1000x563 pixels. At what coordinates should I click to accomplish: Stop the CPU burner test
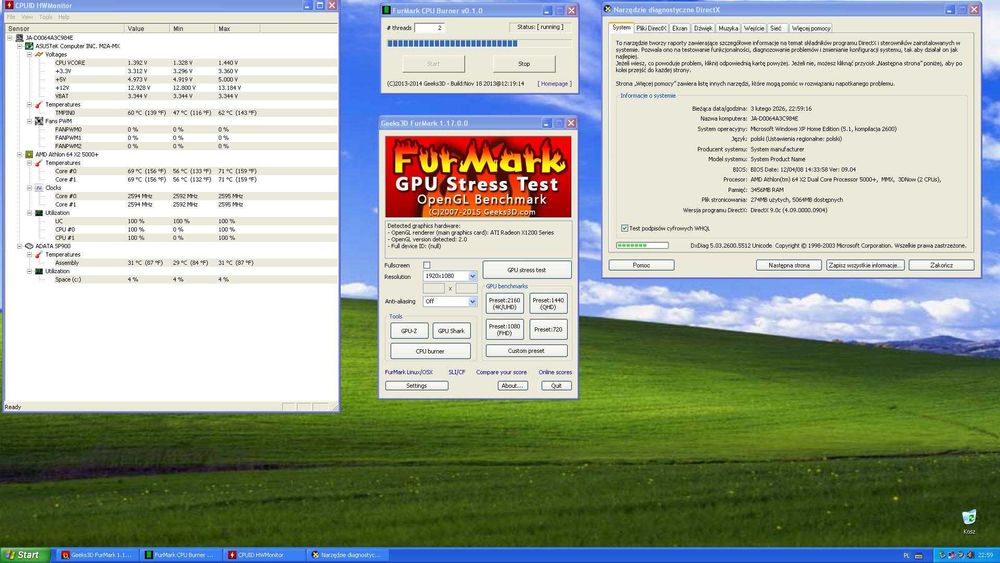point(524,64)
